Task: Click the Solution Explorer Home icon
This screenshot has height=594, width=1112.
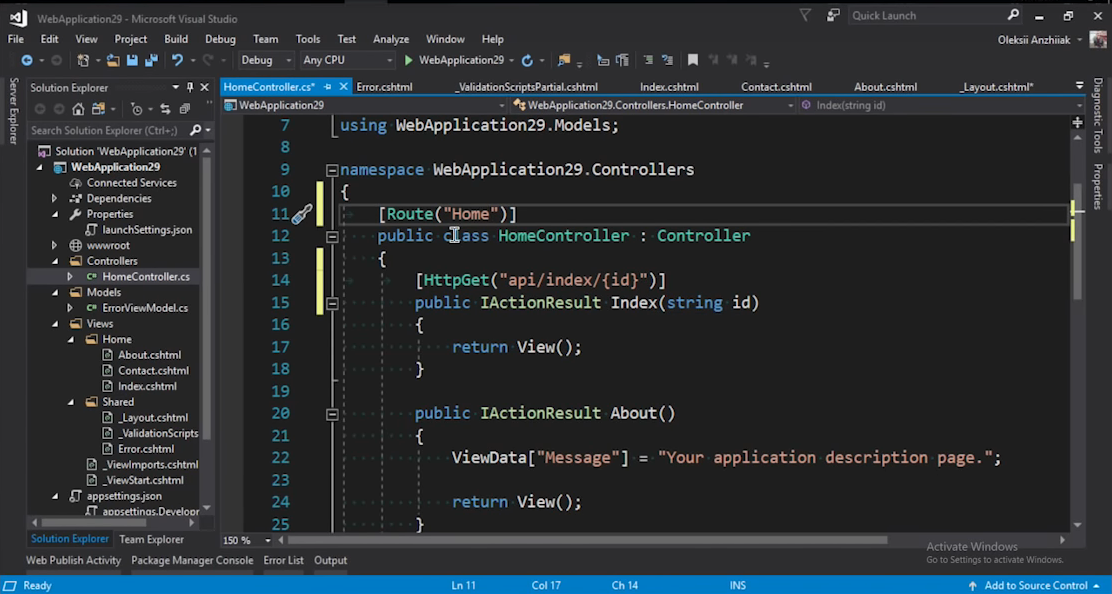Action: click(x=78, y=109)
